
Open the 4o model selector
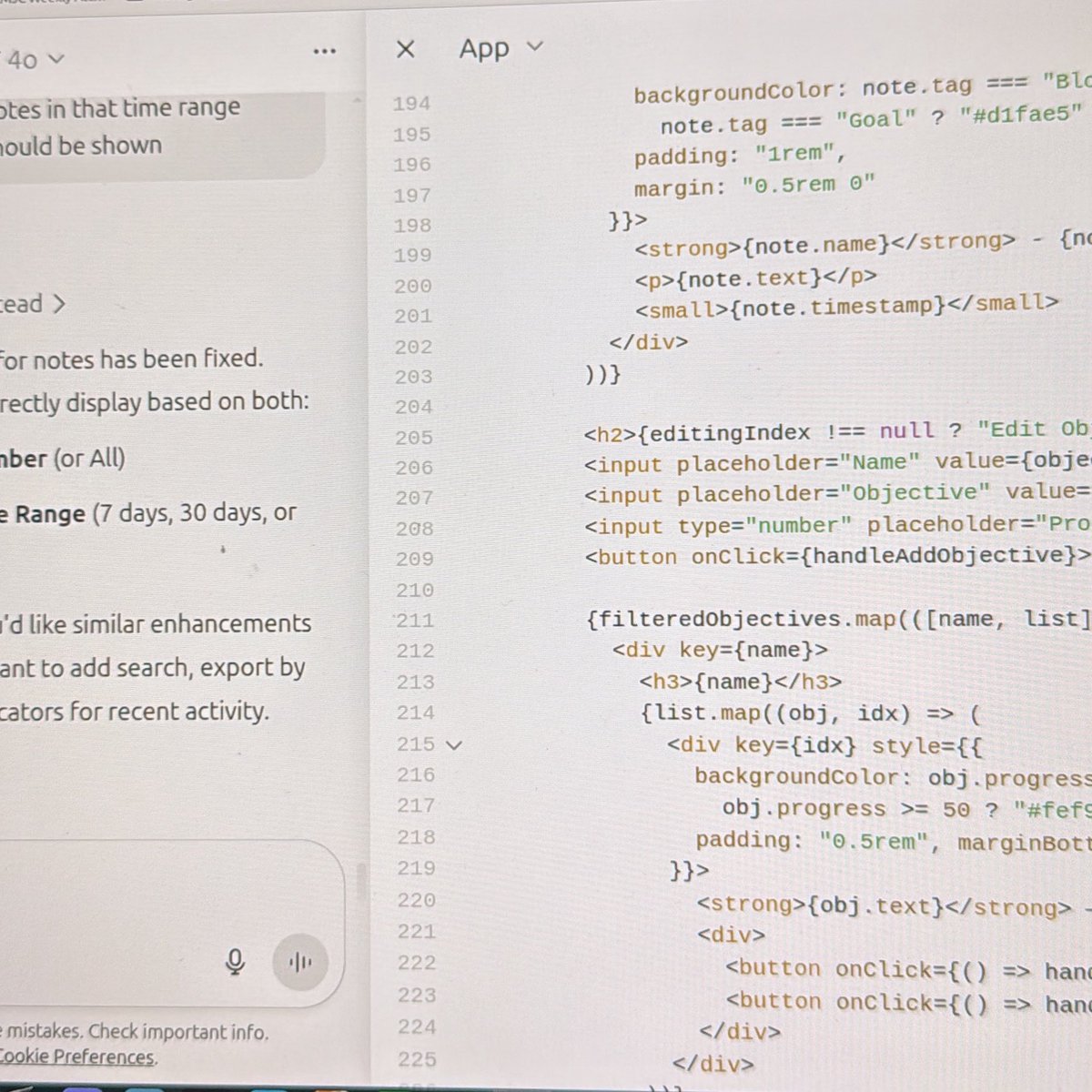35,60
